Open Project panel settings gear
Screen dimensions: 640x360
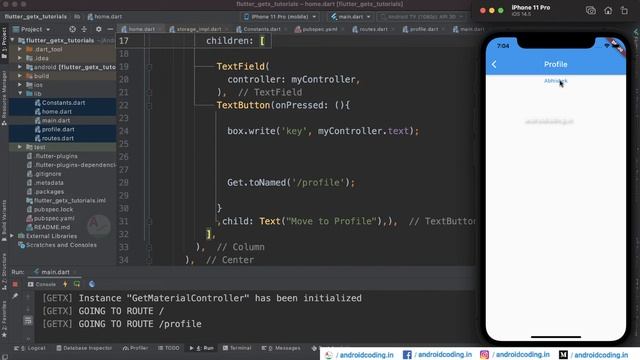[98, 29]
